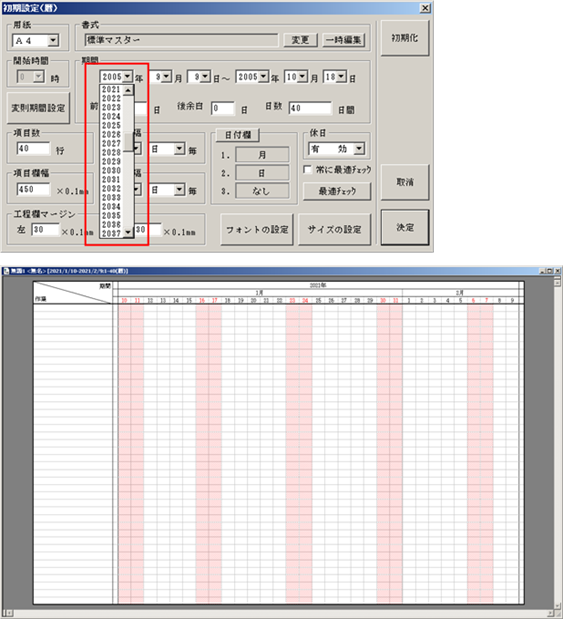Click the 2021年 year header in chart
563x619 pixels.
[x=318, y=285]
